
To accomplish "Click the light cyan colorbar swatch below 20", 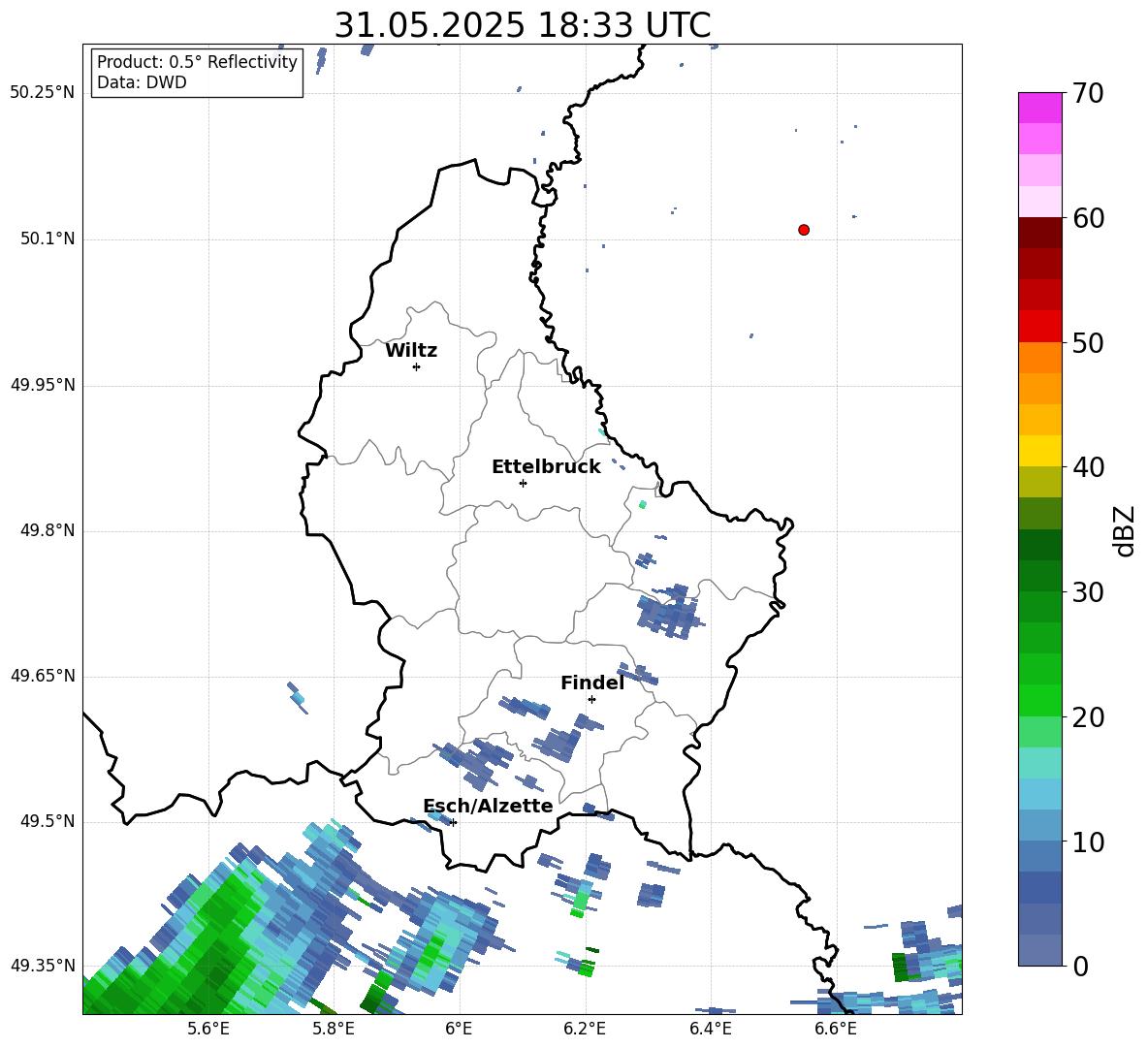I will click(x=1039, y=763).
